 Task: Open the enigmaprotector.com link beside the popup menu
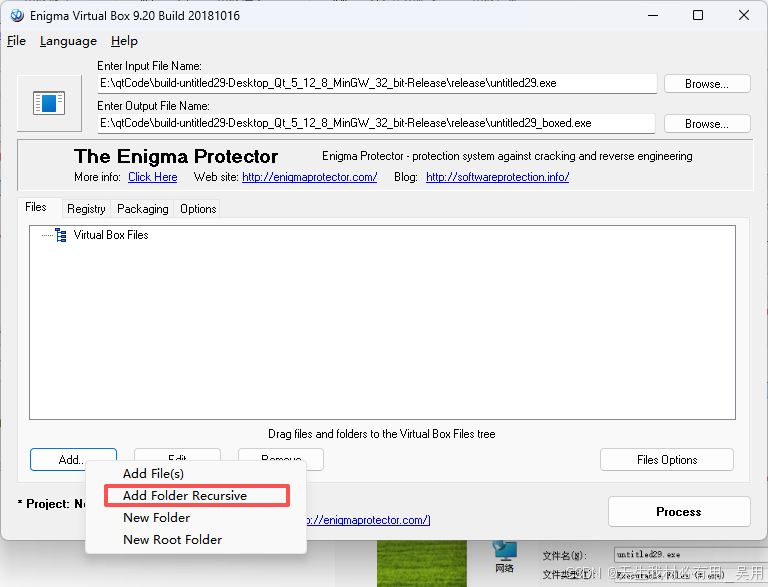point(369,520)
